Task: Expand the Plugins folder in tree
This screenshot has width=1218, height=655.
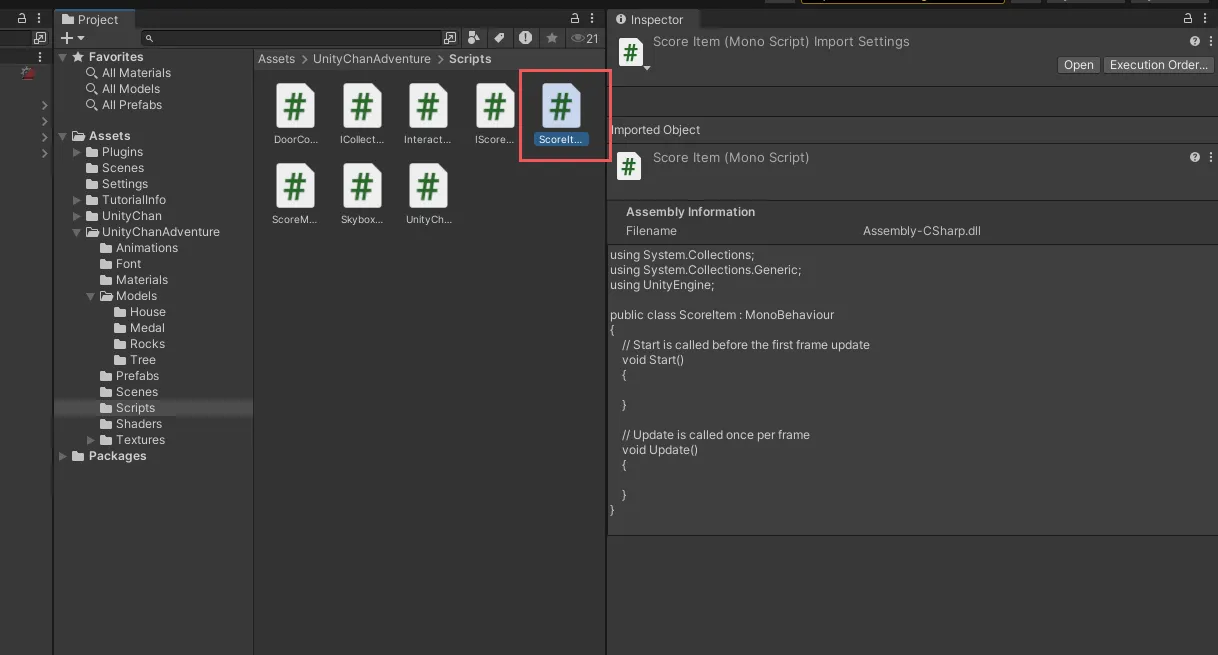Action: 78,152
